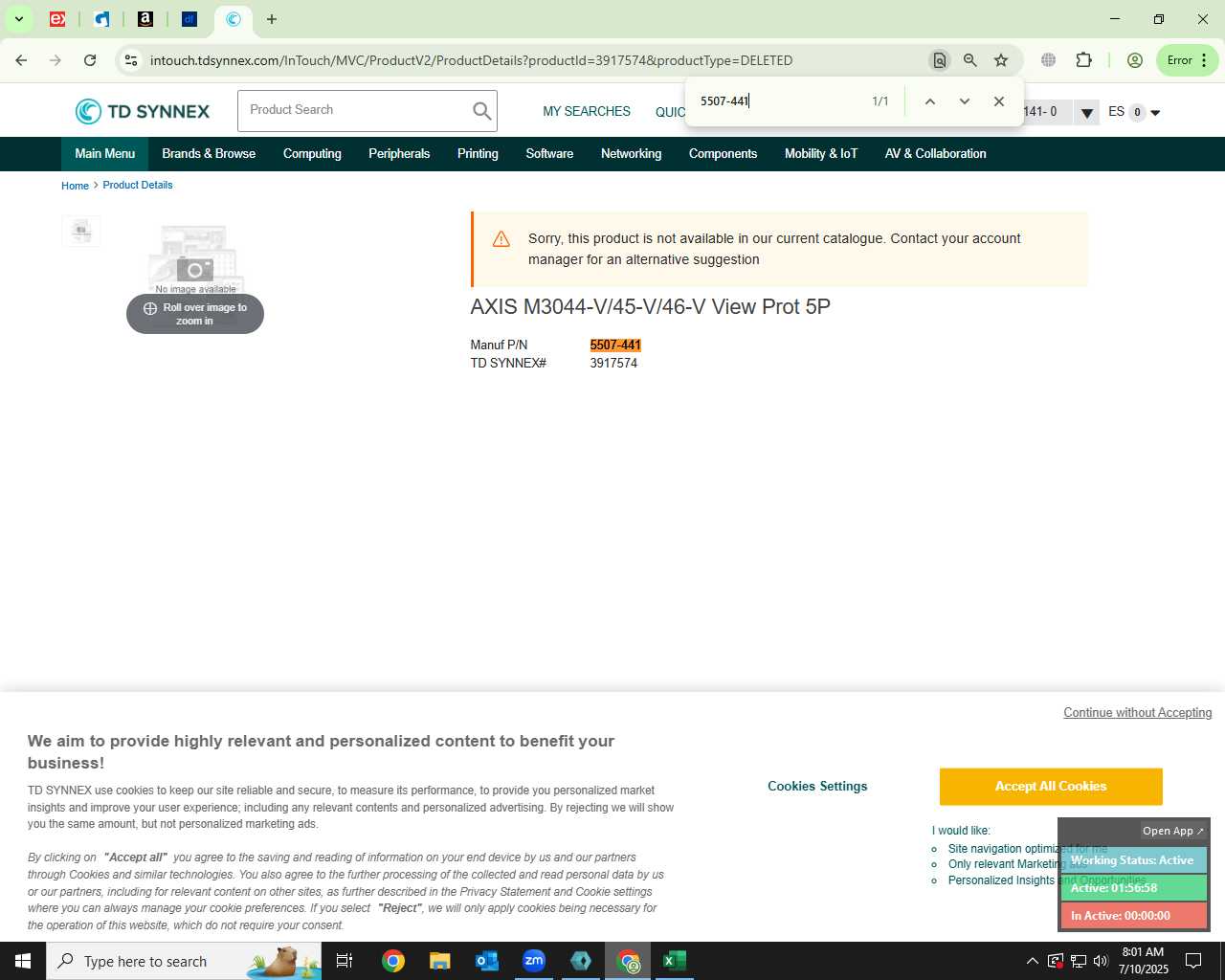This screenshot has width=1225, height=980.
Task: Switch to the dark blue 'df' tab
Action: [x=189, y=19]
